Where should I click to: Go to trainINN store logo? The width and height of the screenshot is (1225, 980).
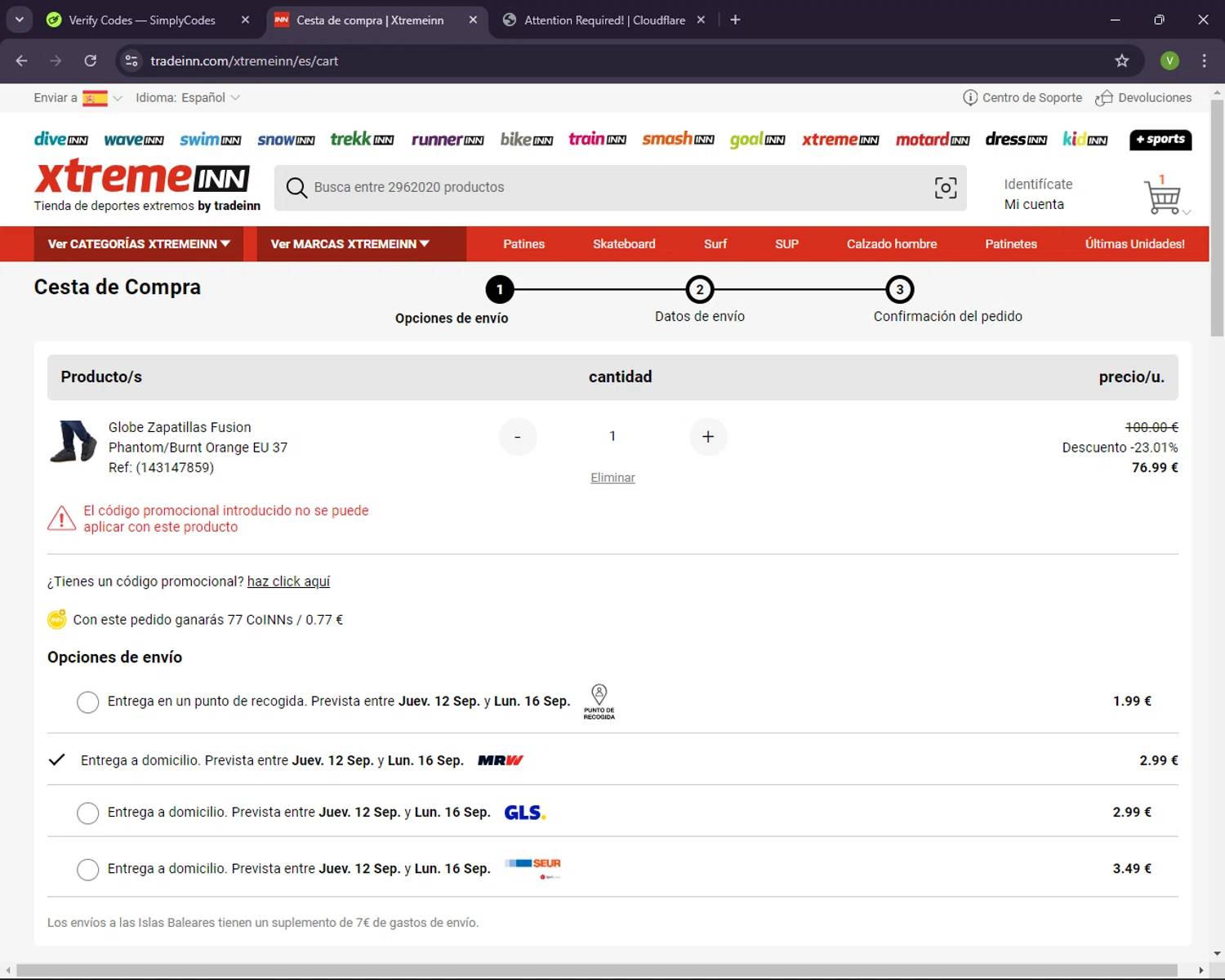(598, 139)
